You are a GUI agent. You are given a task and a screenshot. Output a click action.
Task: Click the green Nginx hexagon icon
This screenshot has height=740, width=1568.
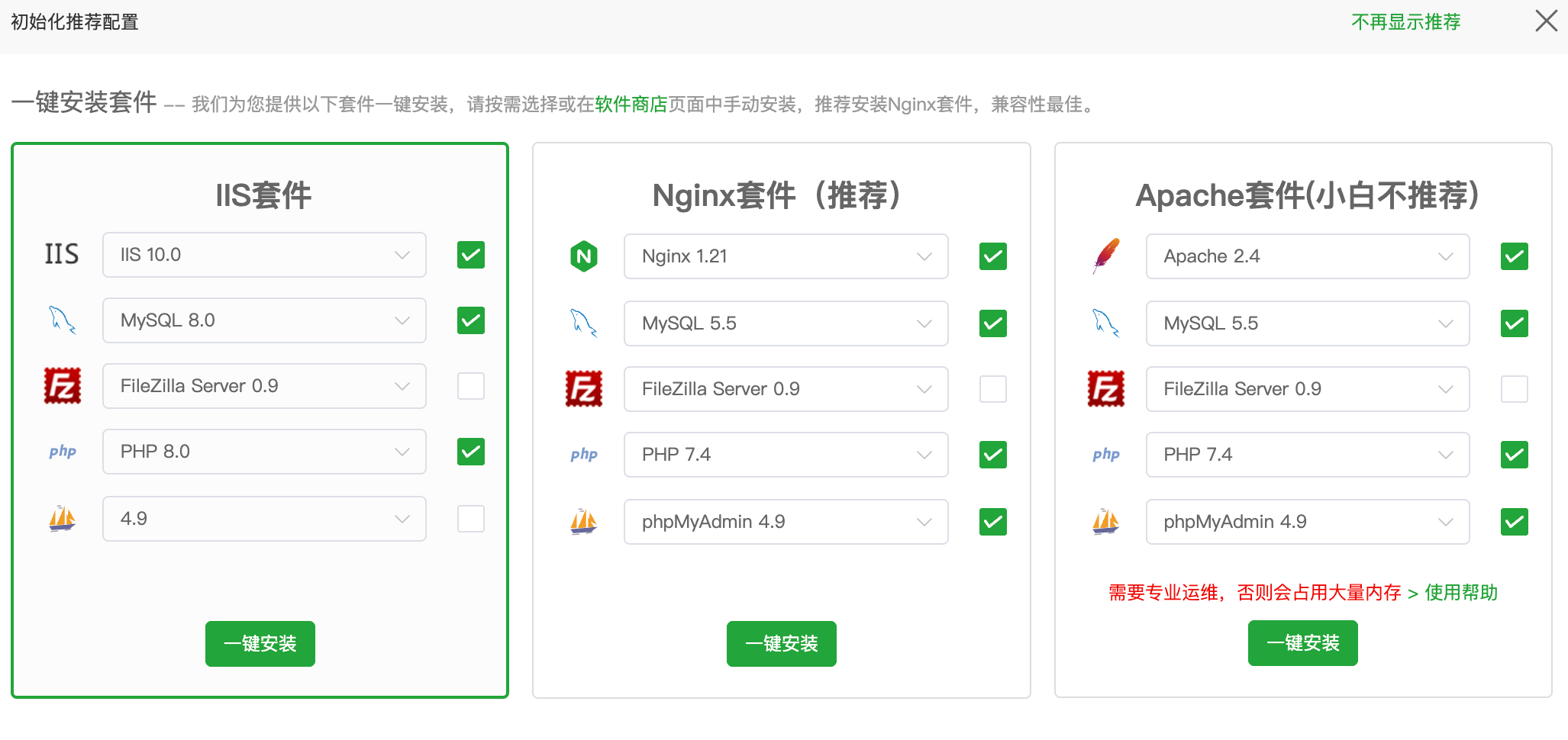[584, 256]
